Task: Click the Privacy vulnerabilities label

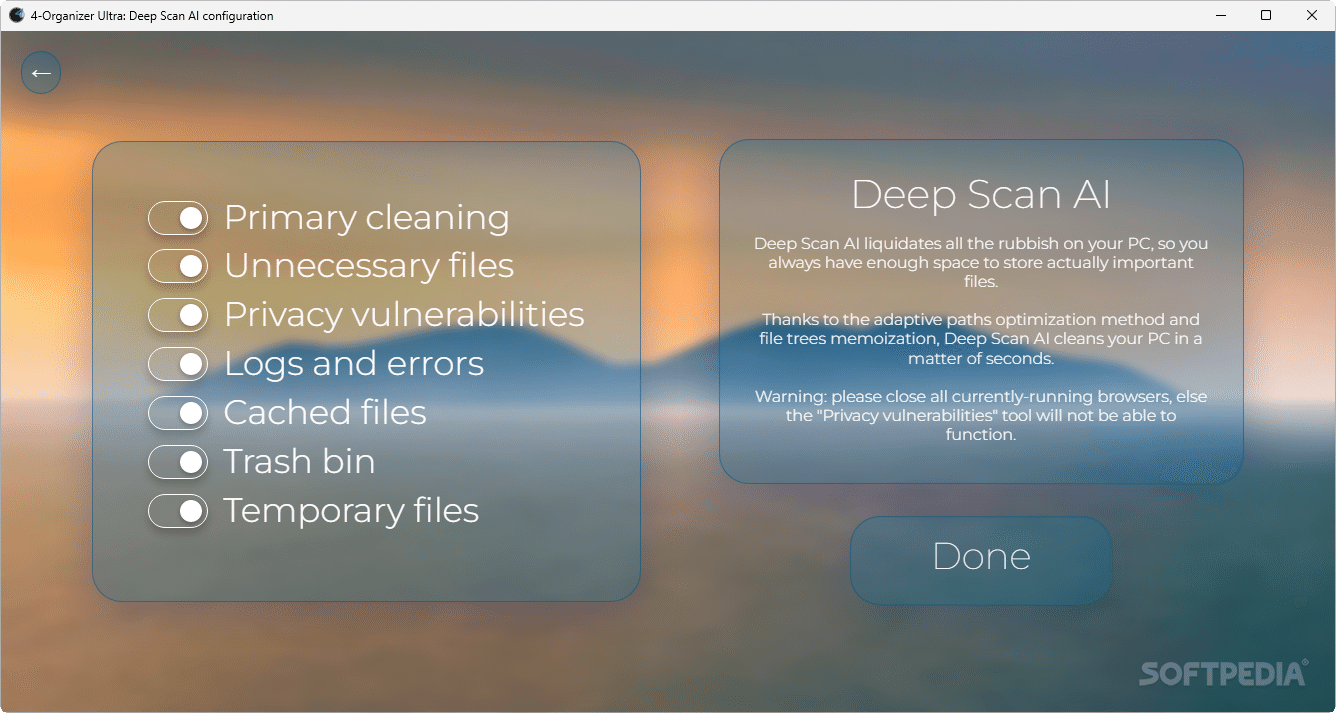Action: [x=404, y=314]
